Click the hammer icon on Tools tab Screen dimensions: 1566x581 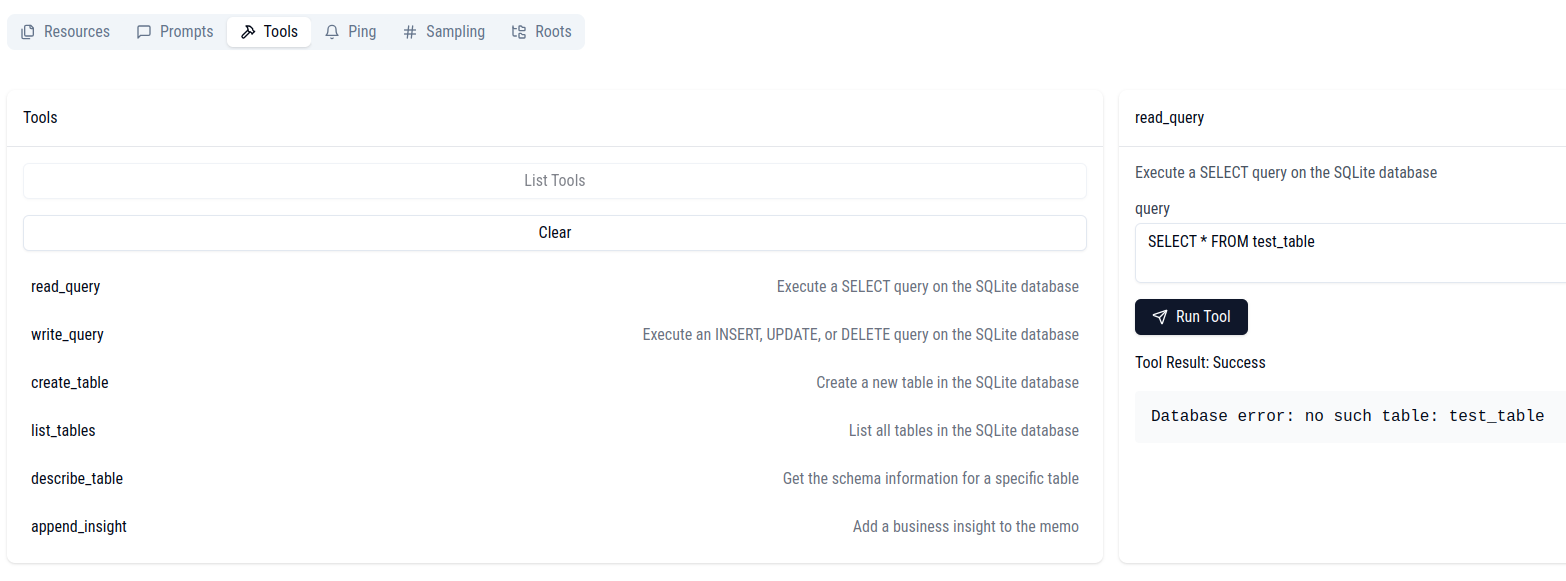[x=248, y=32]
